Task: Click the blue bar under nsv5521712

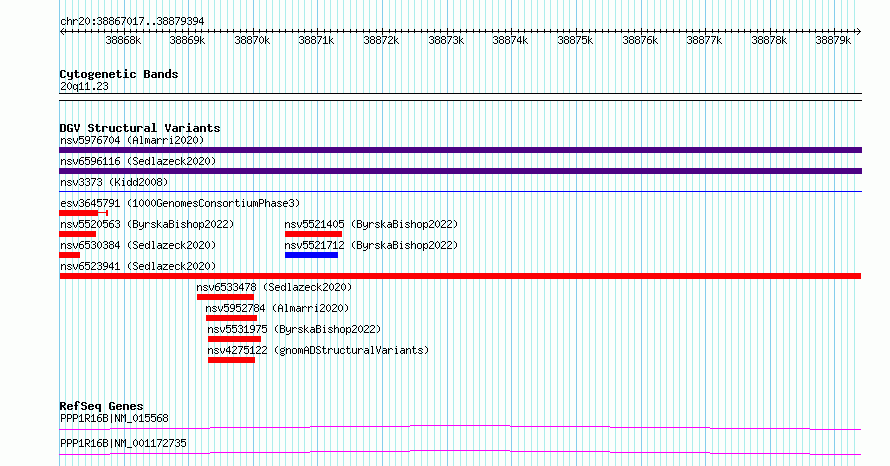Action: coord(311,255)
